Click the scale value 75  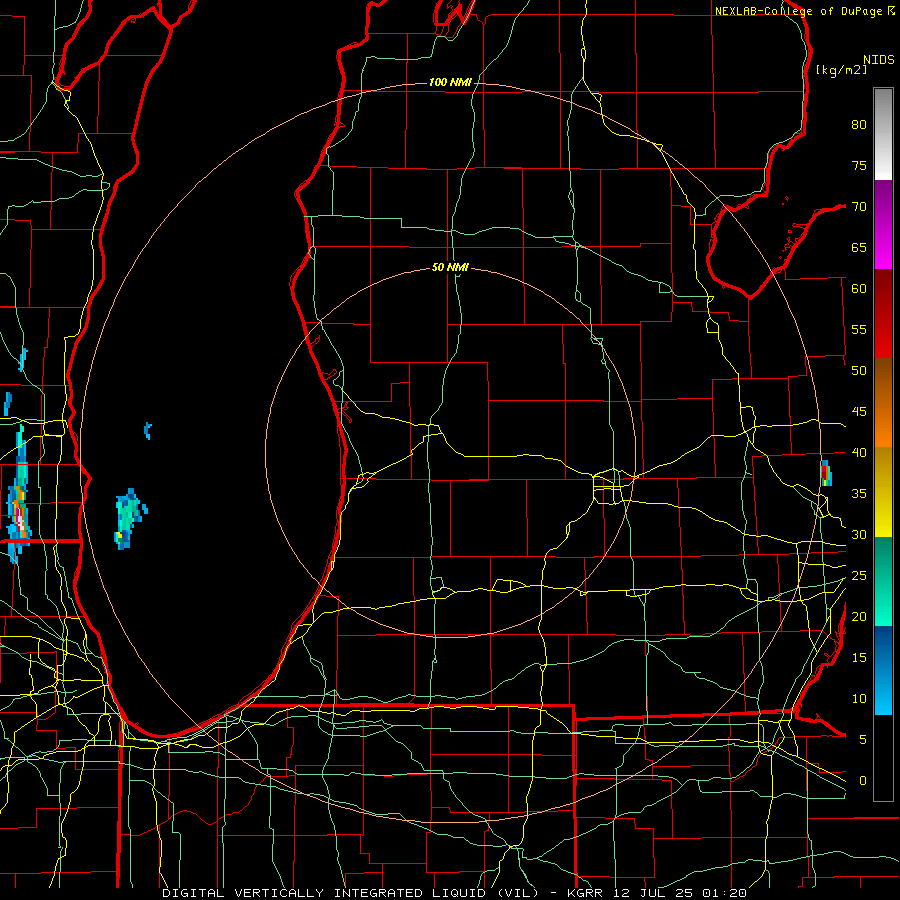tap(859, 165)
